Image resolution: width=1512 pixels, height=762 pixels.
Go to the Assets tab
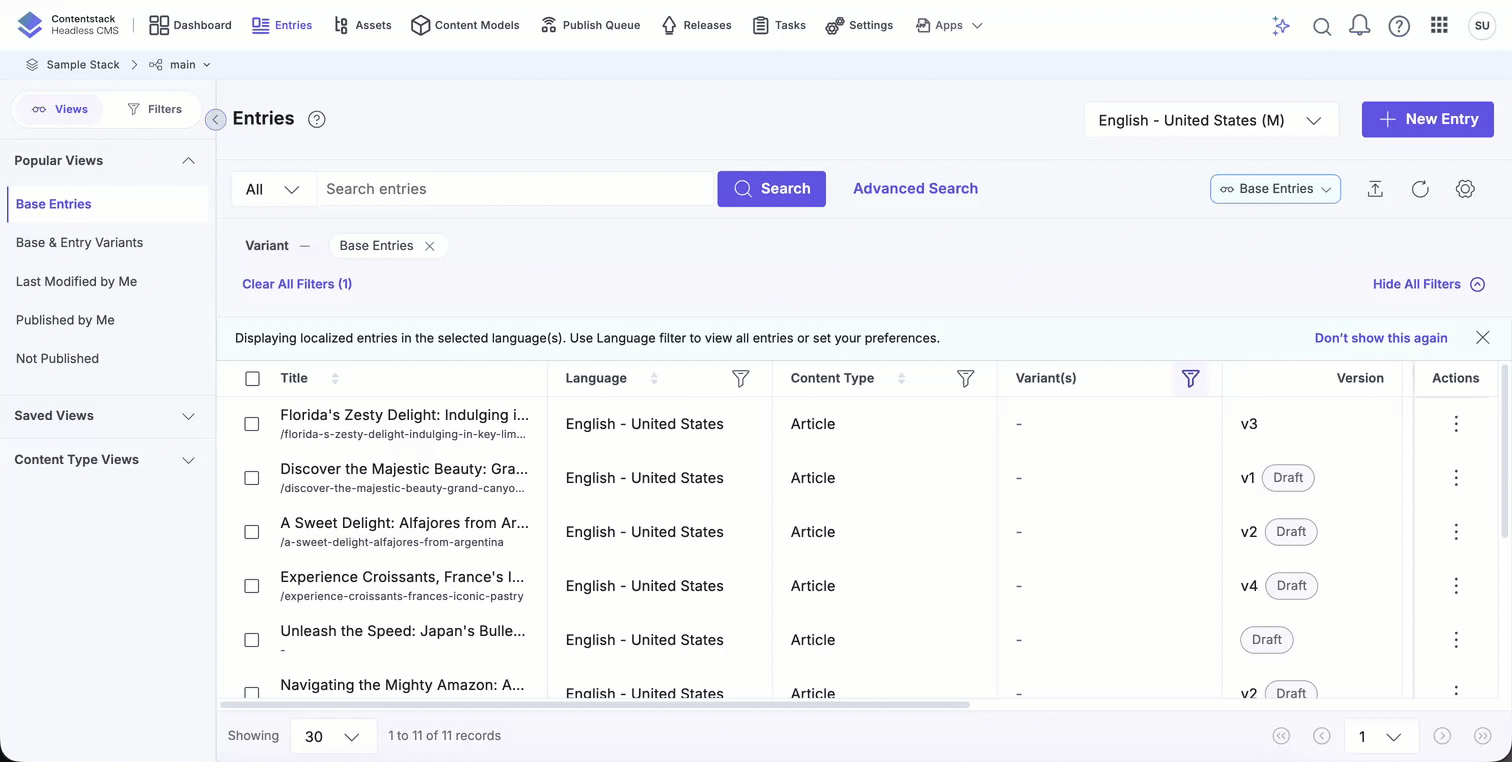[x=362, y=25]
